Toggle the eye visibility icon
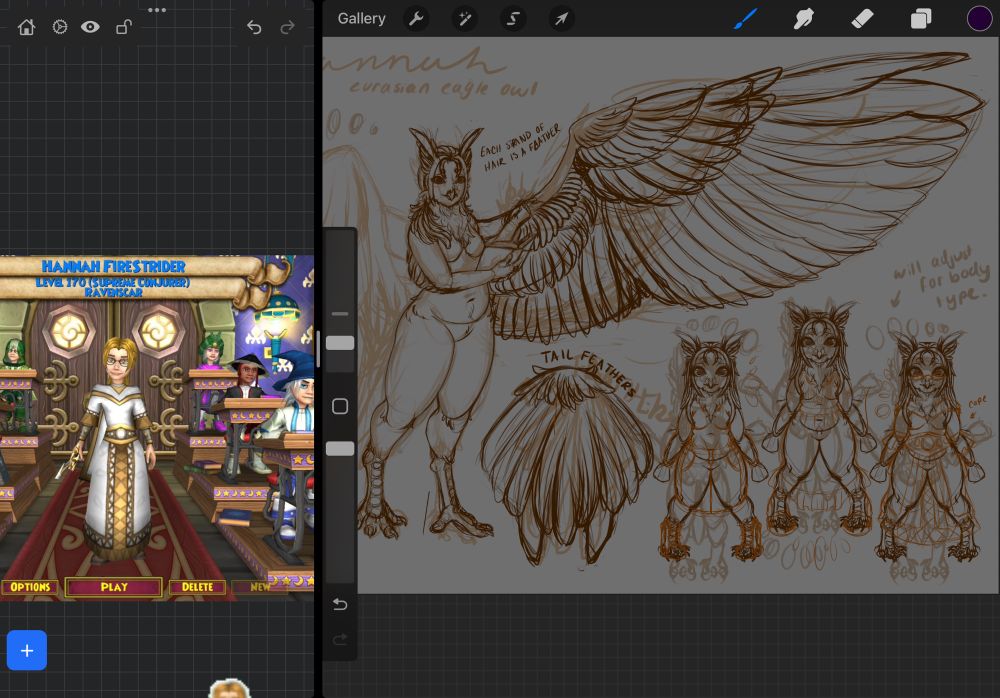The width and height of the screenshot is (1000, 698). coord(90,27)
